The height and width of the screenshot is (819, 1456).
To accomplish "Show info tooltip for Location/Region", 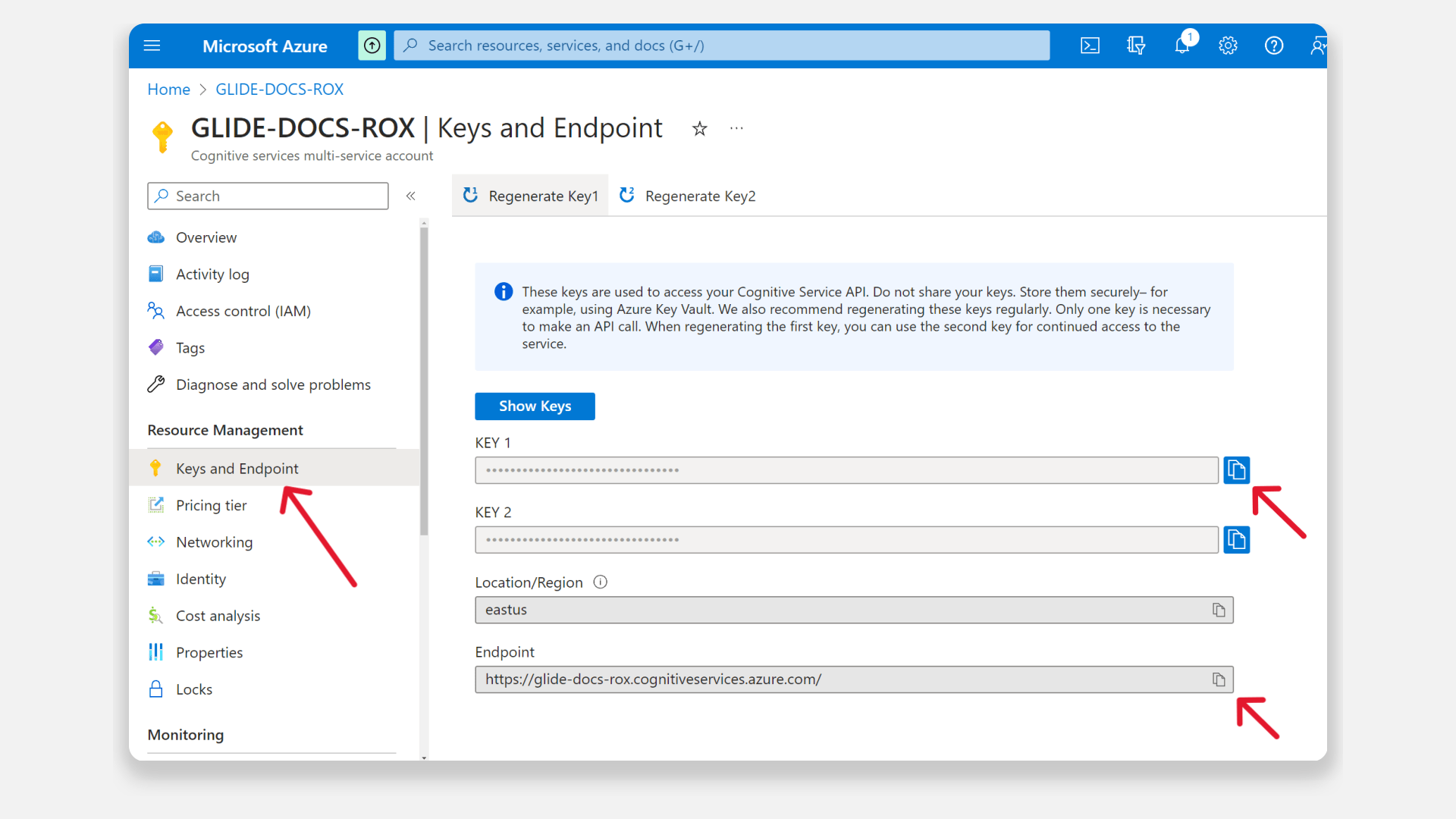I will pos(600,582).
